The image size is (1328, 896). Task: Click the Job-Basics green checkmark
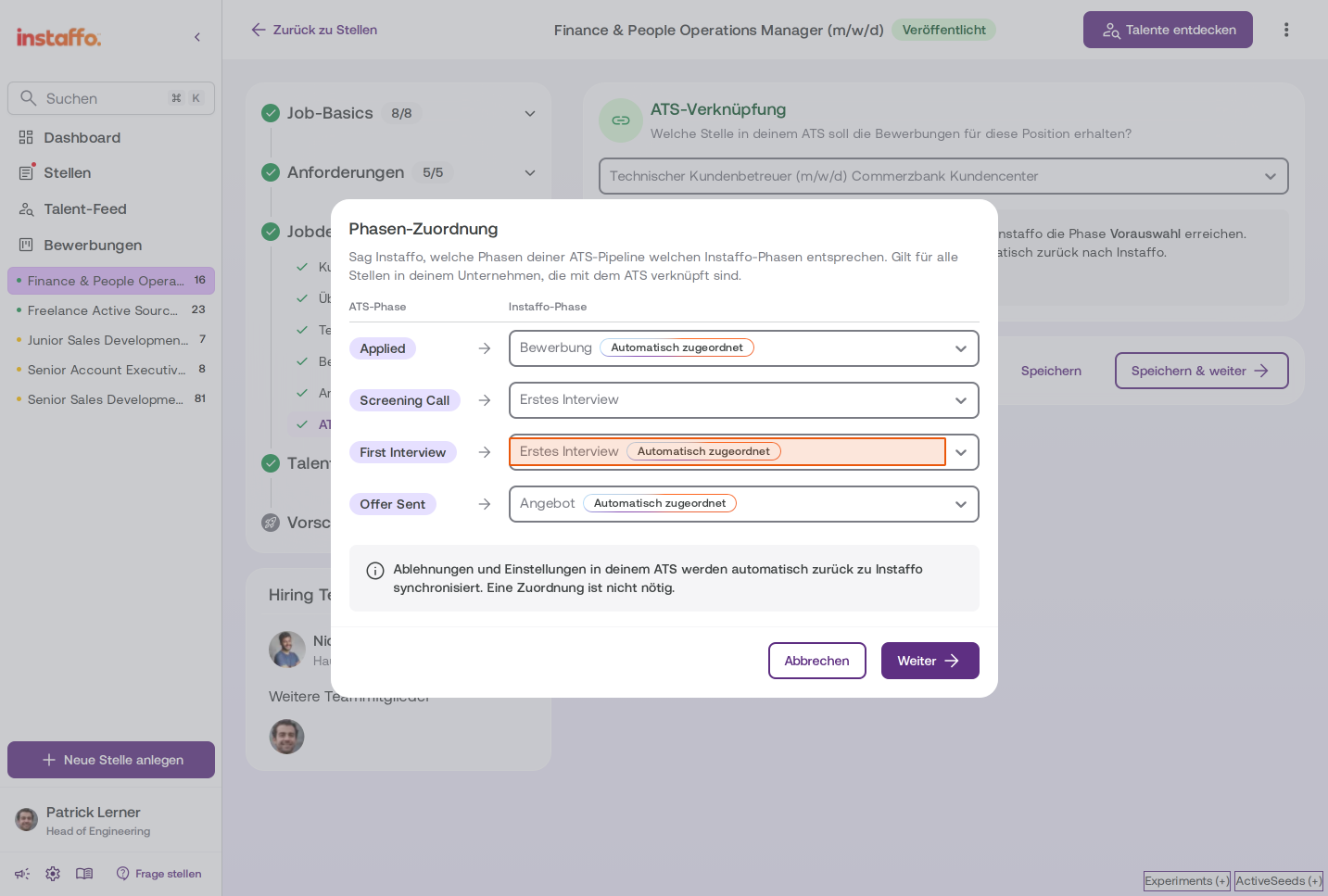[271, 113]
